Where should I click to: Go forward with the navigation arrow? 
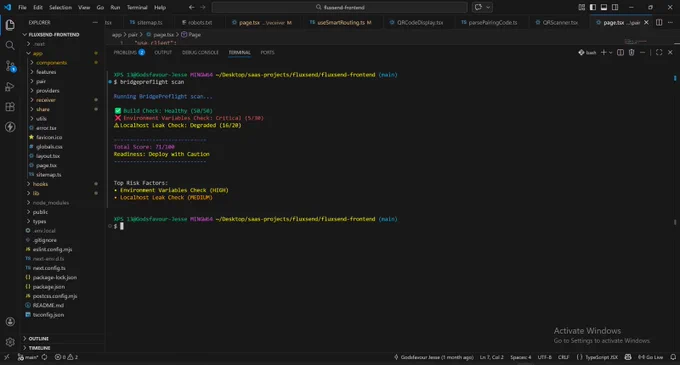click(x=203, y=7)
